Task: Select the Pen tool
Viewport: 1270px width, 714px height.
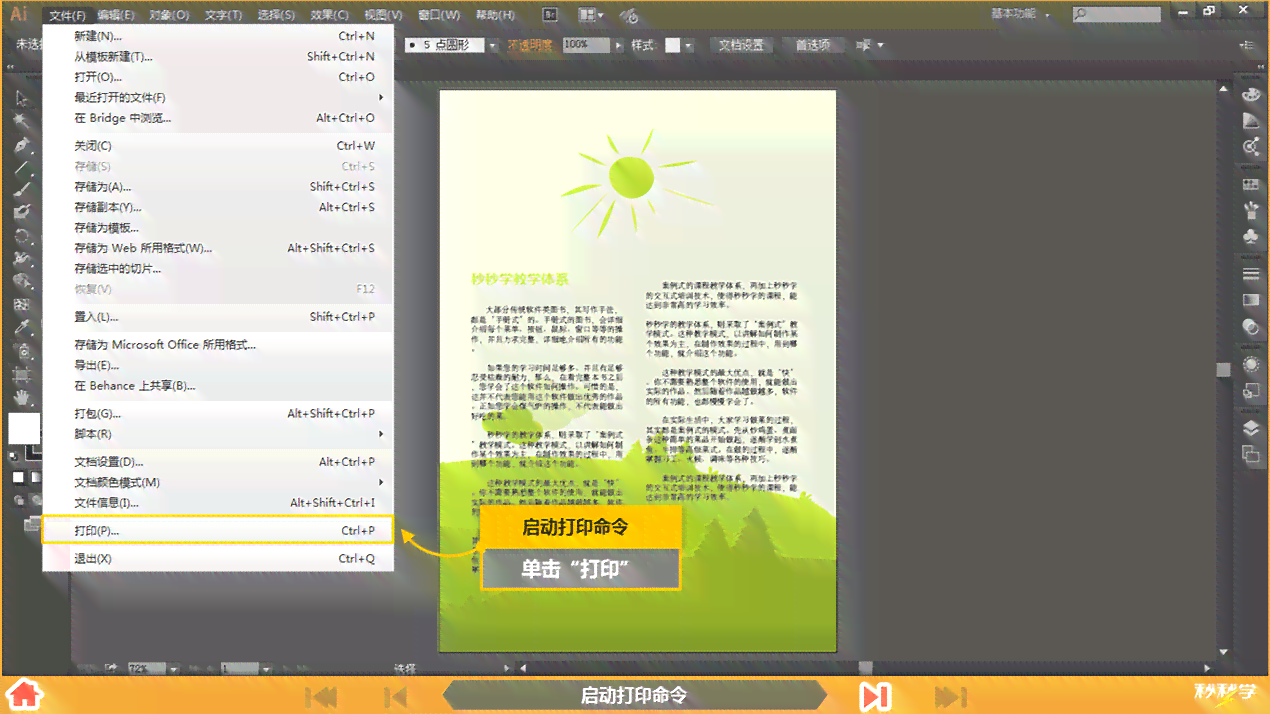Action: click(x=22, y=144)
